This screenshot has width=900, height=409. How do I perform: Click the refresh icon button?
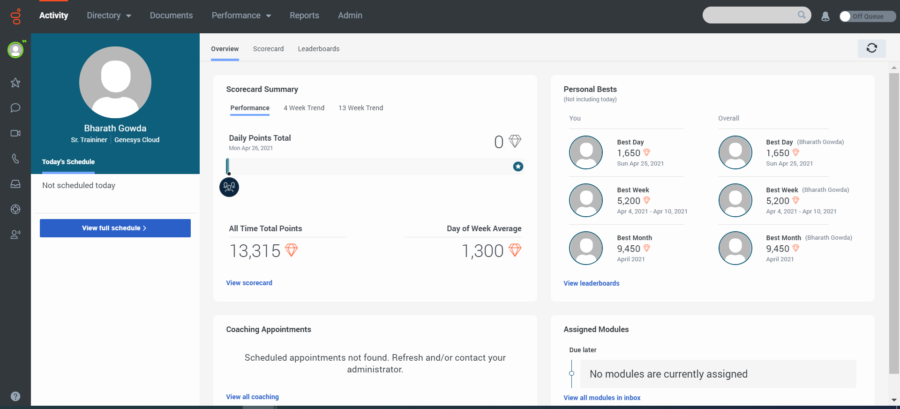871,48
